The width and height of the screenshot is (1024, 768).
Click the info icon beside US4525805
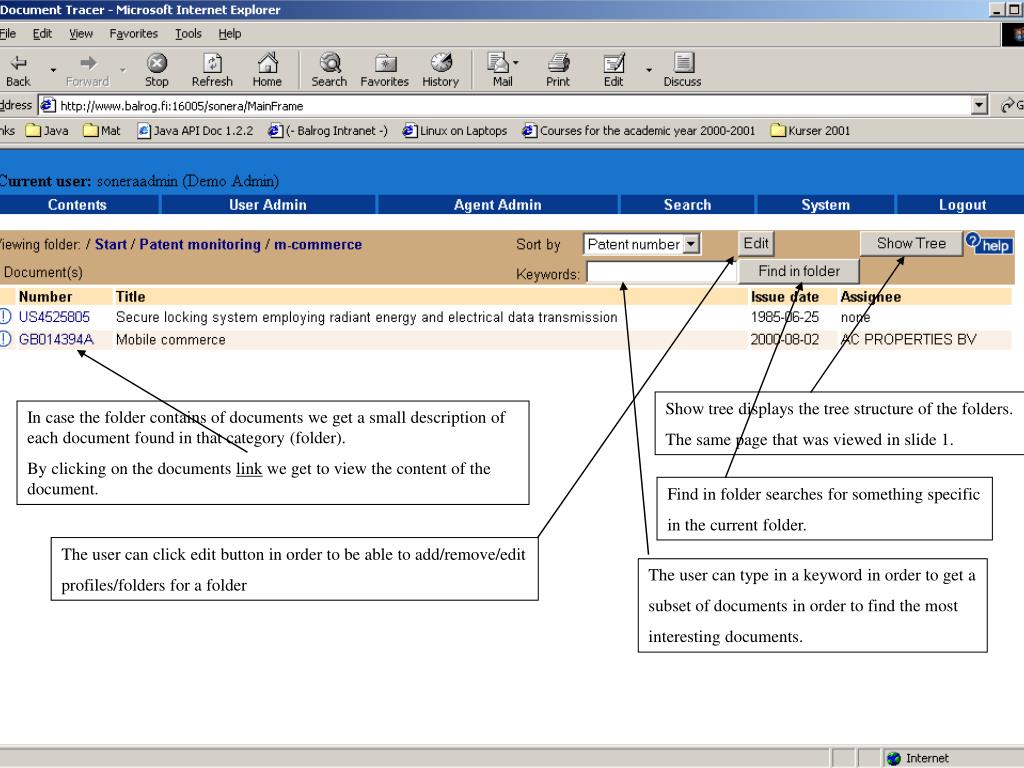tap(5, 317)
